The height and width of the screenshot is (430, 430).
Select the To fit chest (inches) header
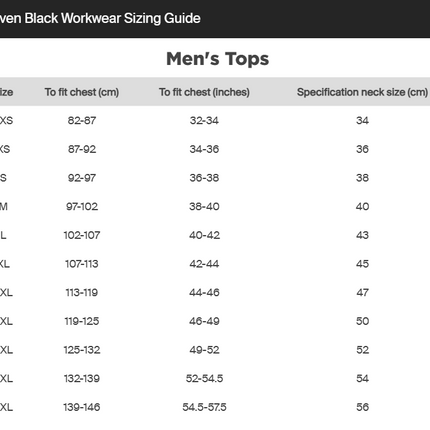tap(204, 92)
